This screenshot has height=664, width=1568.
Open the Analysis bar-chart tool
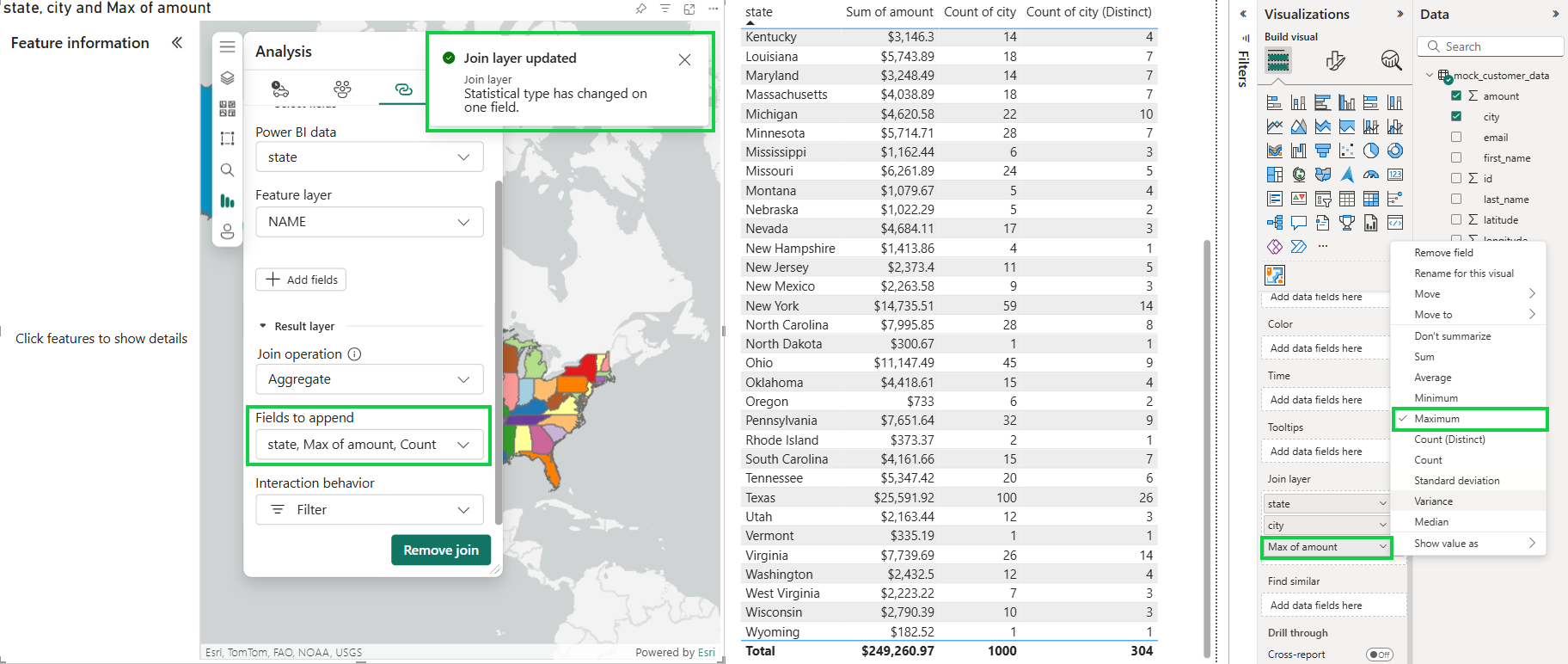[x=227, y=200]
